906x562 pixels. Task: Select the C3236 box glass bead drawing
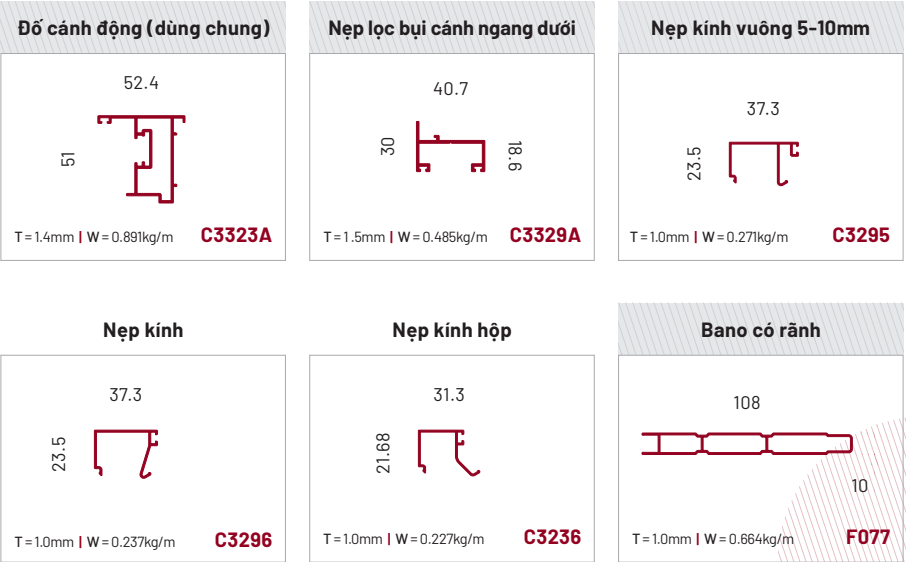pos(445,451)
